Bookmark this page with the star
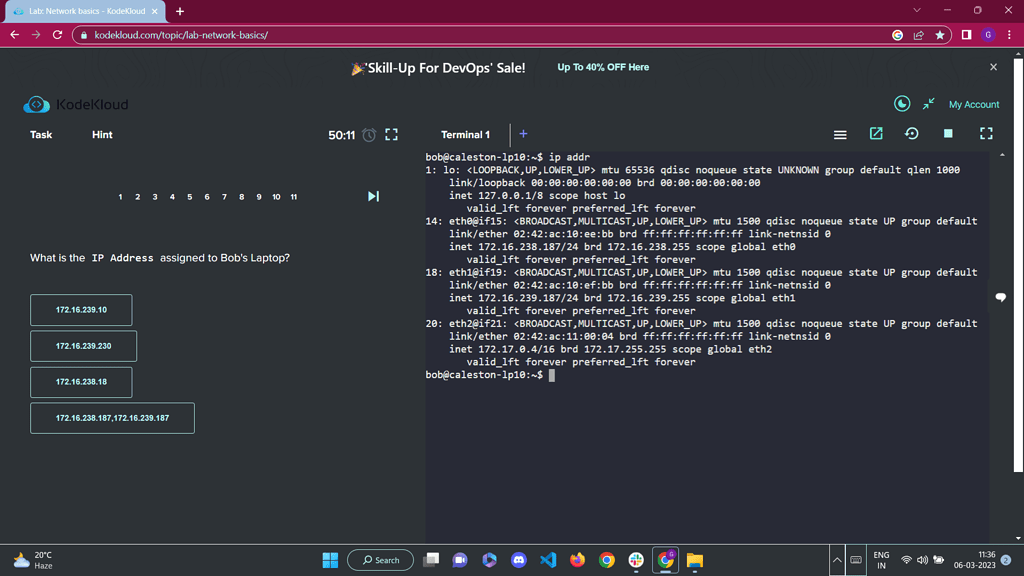This screenshot has width=1024, height=576. pyautogui.click(x=940, y=35)
